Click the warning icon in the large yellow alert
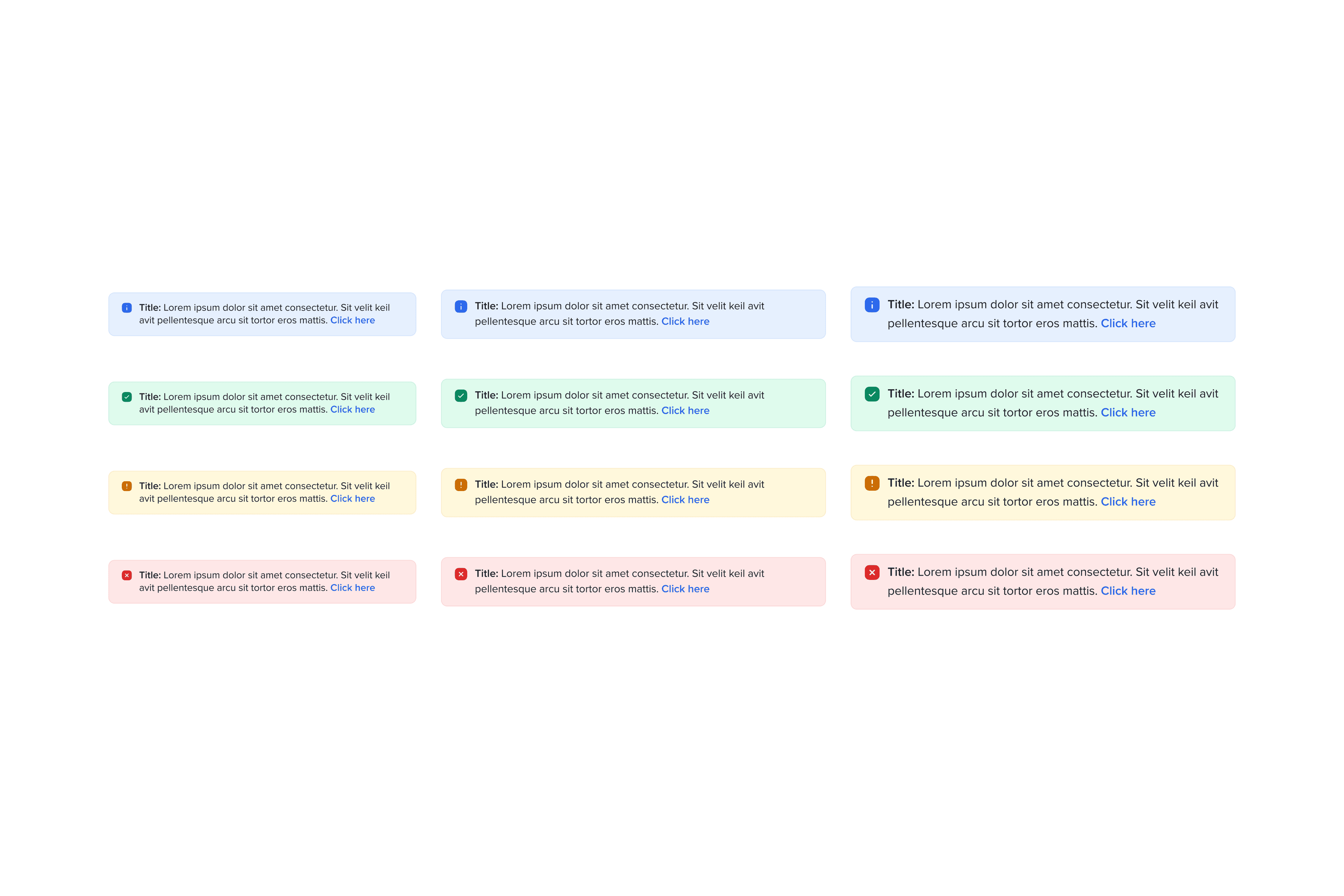The image size is (1344, 896). coord(872,483)
